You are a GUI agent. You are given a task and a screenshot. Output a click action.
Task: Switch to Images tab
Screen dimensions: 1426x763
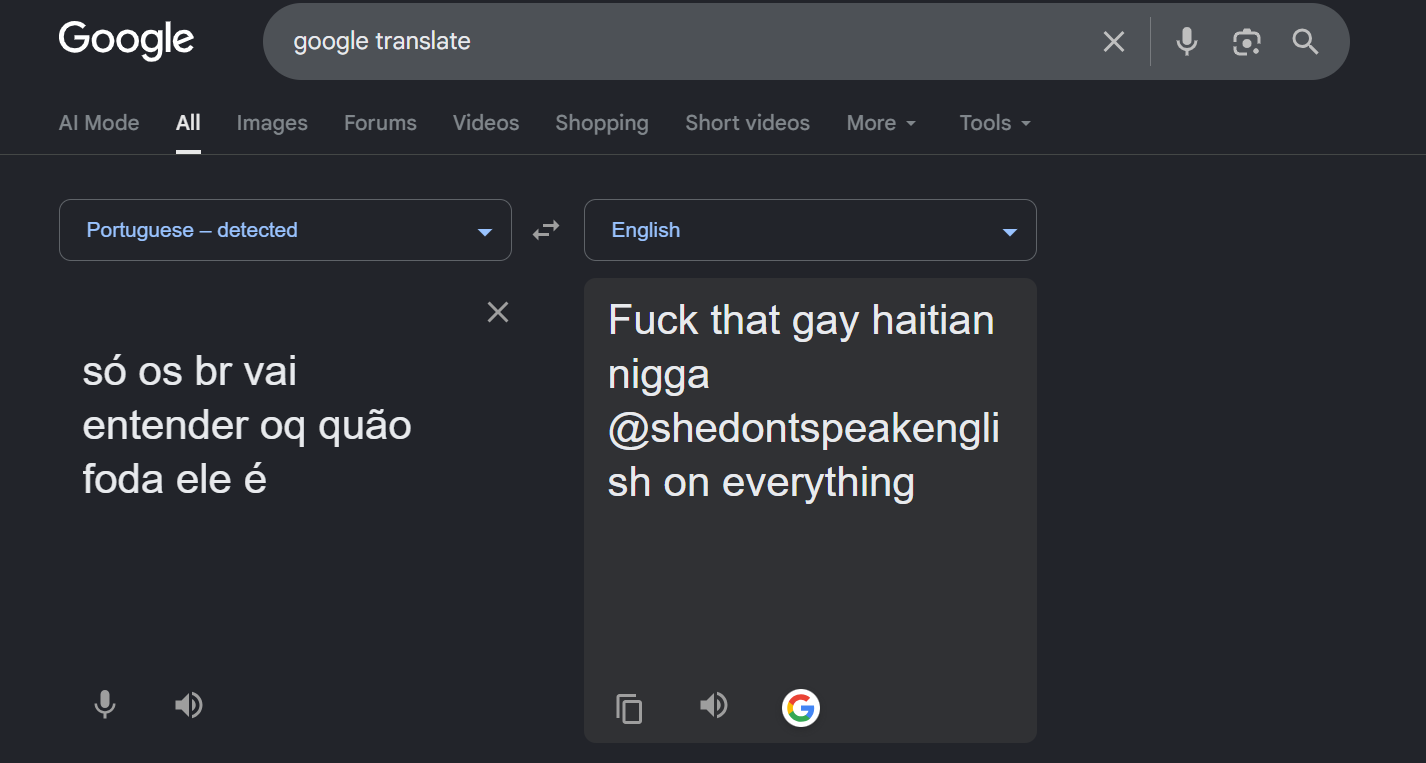click(272, 123)
